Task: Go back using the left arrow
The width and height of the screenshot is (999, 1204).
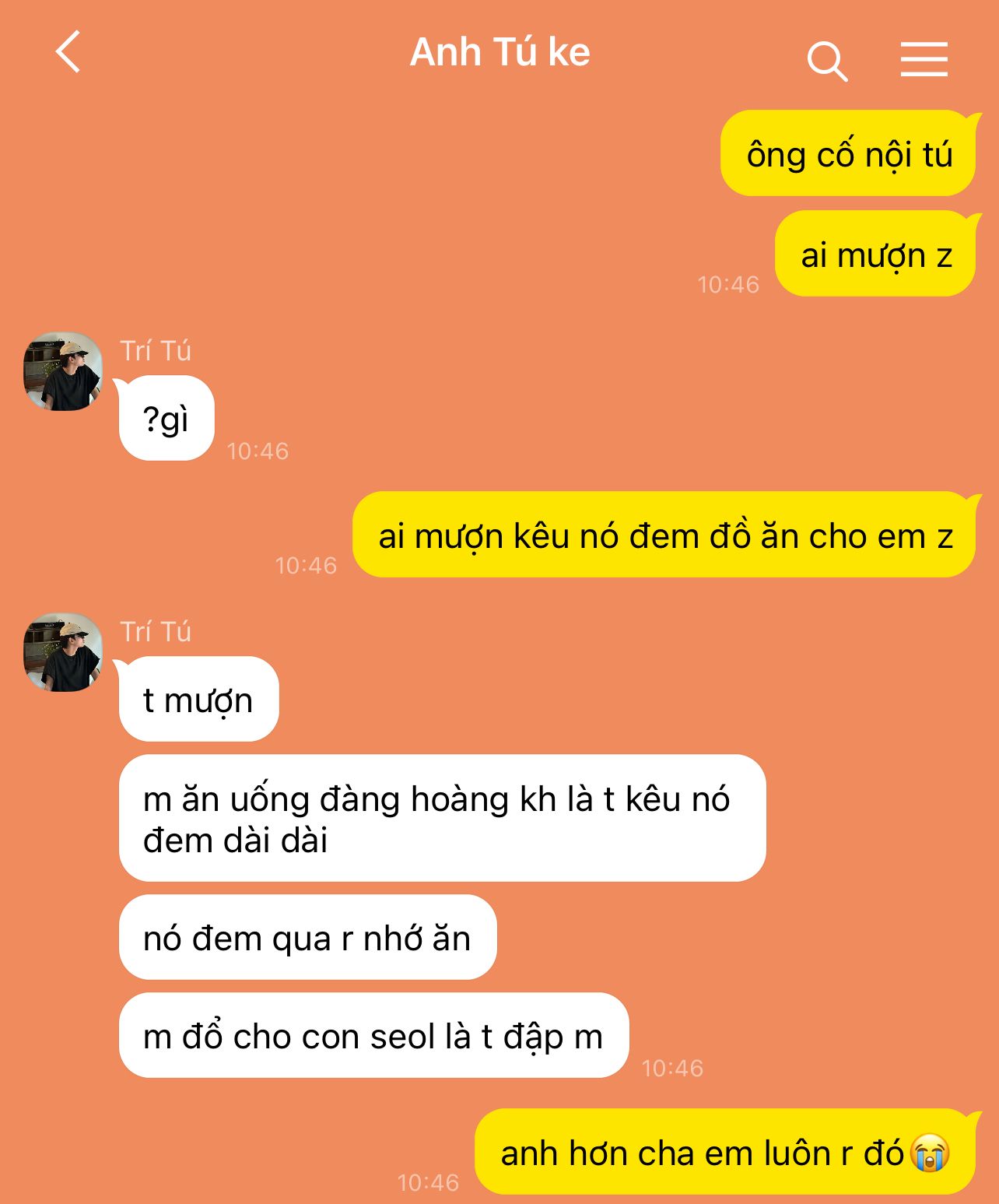Action: [68, 52]
